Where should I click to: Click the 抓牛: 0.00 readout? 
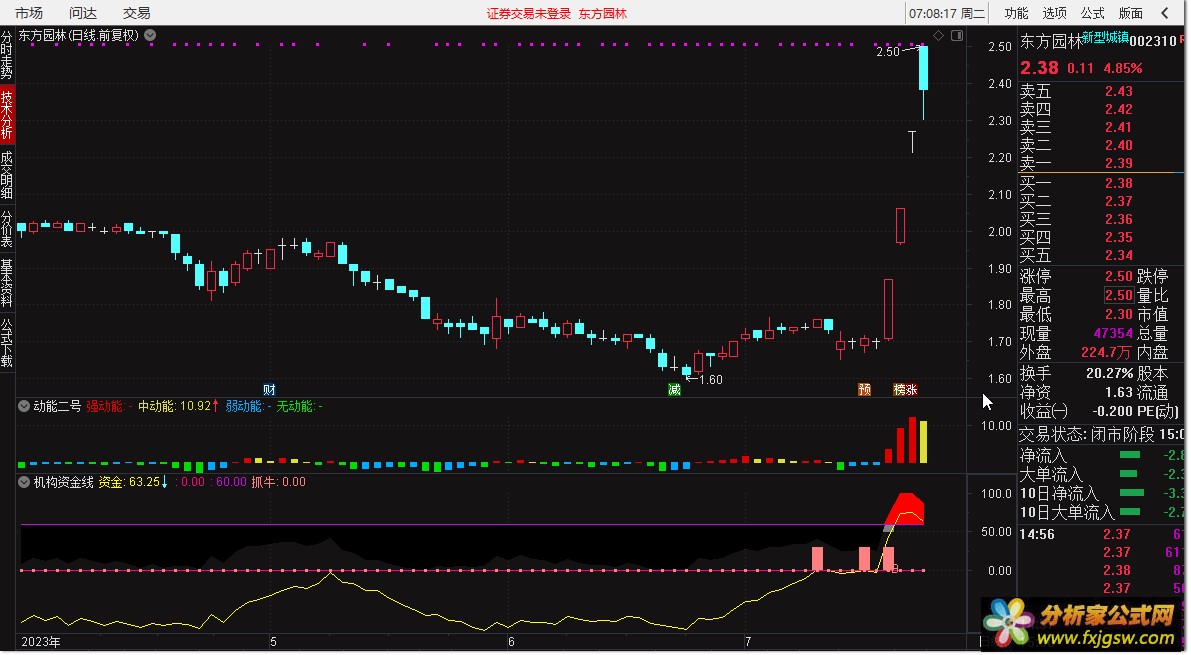(x=278, y=482)
